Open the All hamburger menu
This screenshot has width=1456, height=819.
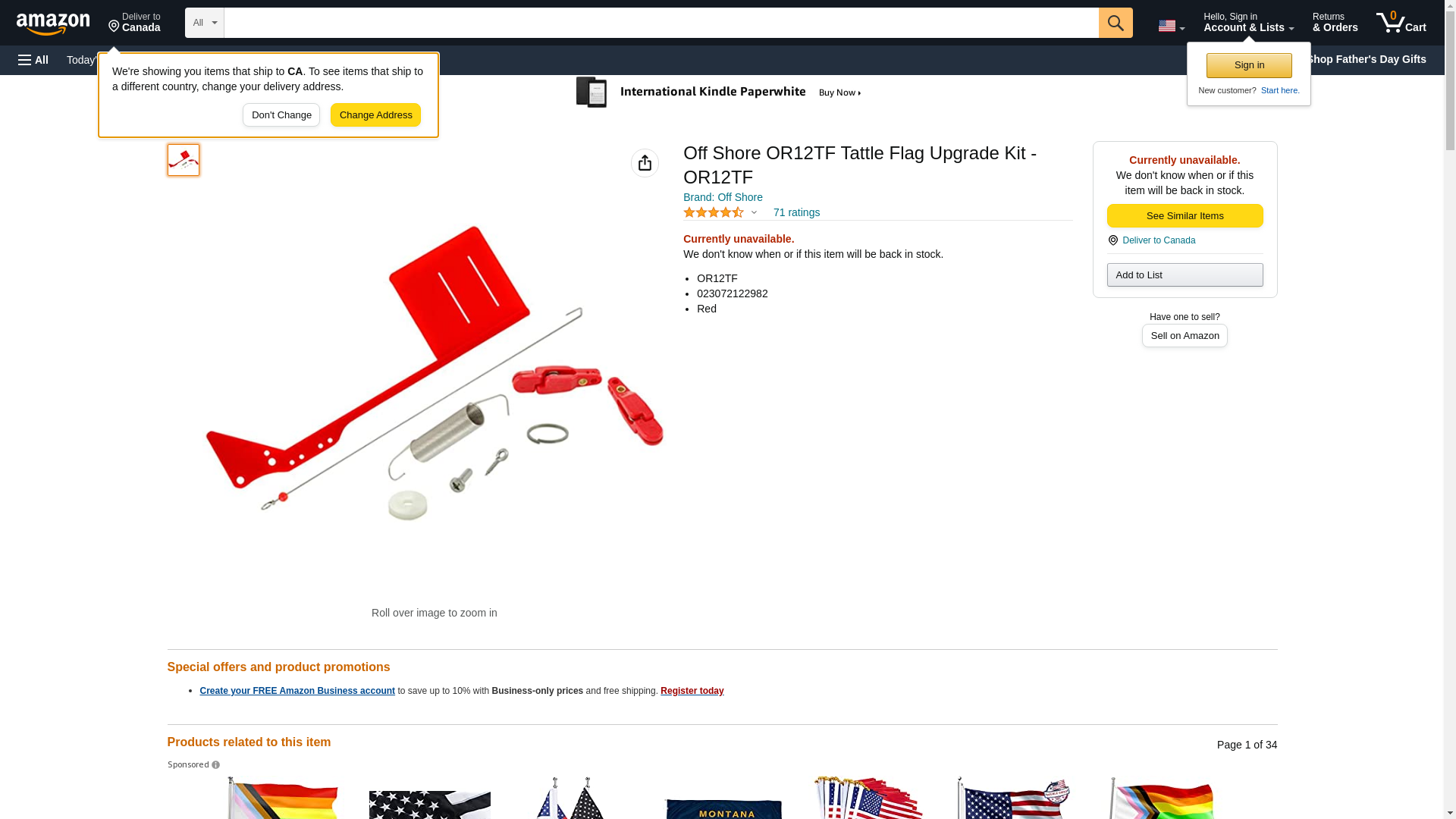click(x=33, y=60)
